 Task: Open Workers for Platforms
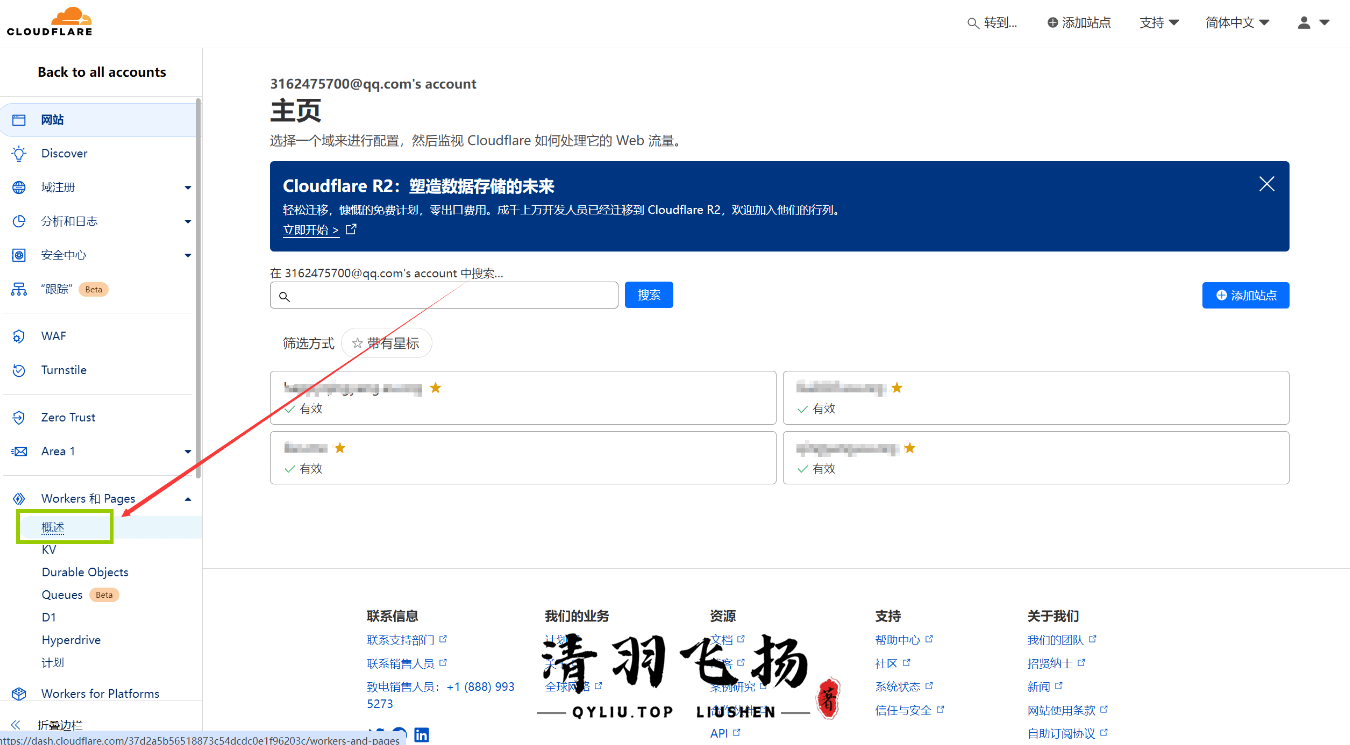[x=100, y=694]
